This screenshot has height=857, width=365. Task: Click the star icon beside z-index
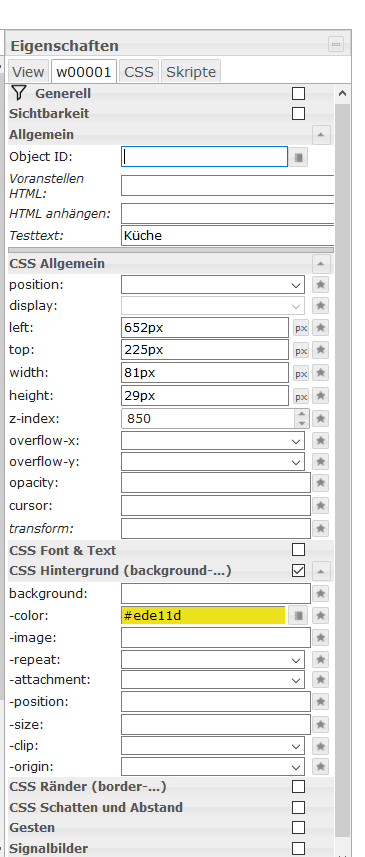point(321,419)
